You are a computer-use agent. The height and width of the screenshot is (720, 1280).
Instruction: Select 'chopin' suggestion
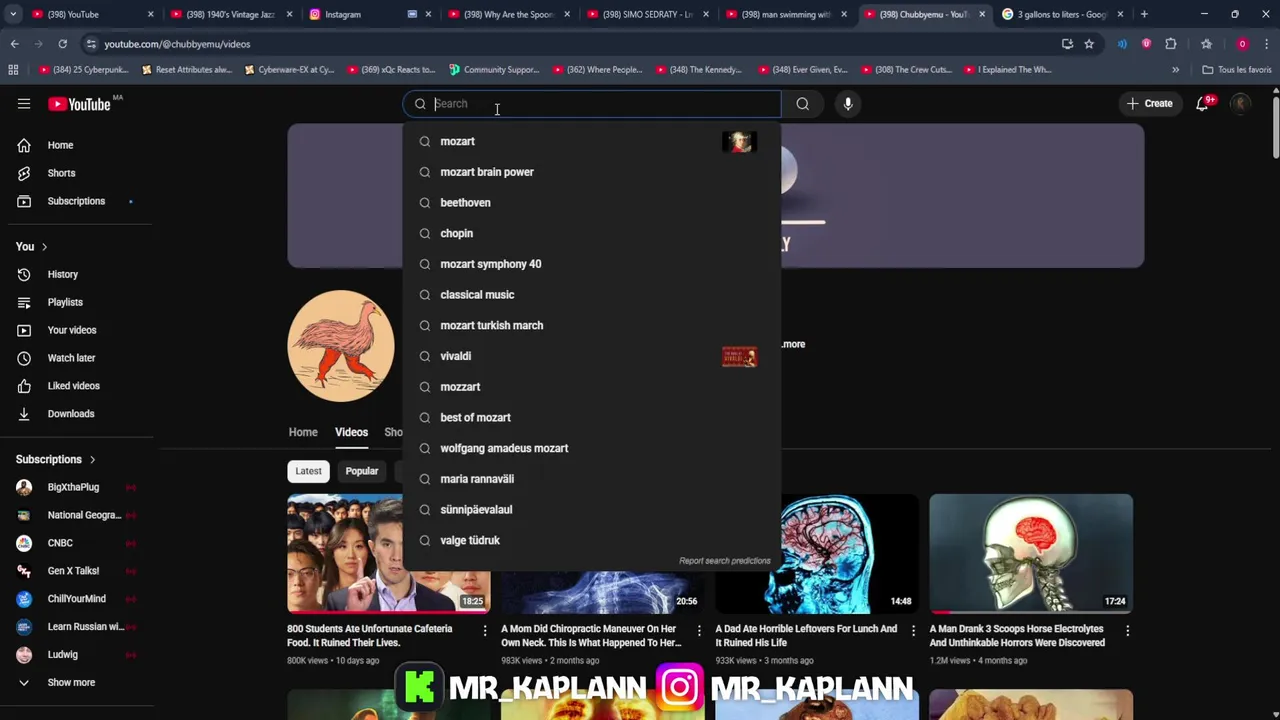pos(591,233)
